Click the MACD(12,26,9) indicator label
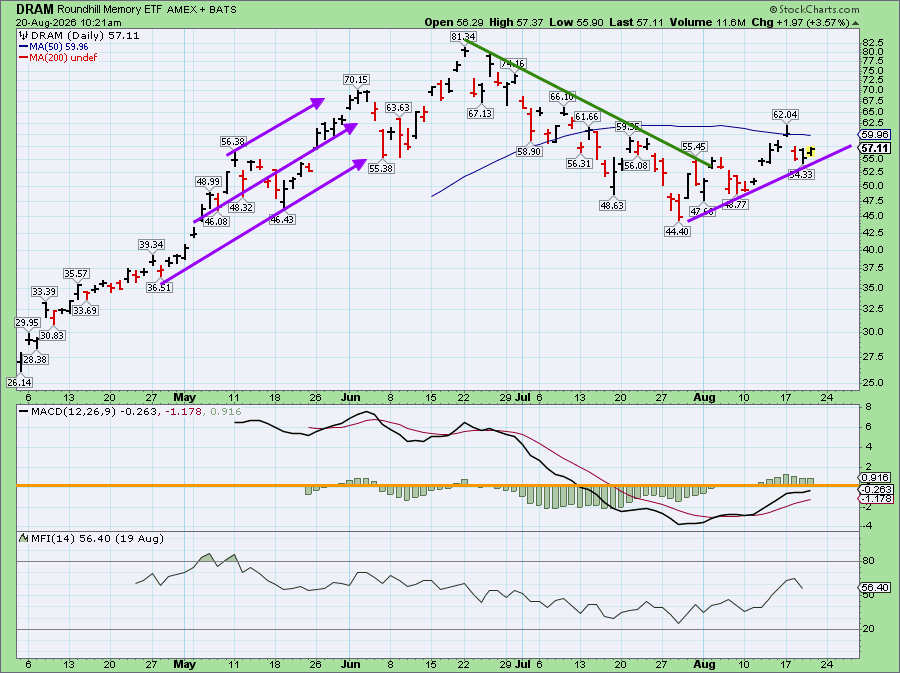 point(64,411)
